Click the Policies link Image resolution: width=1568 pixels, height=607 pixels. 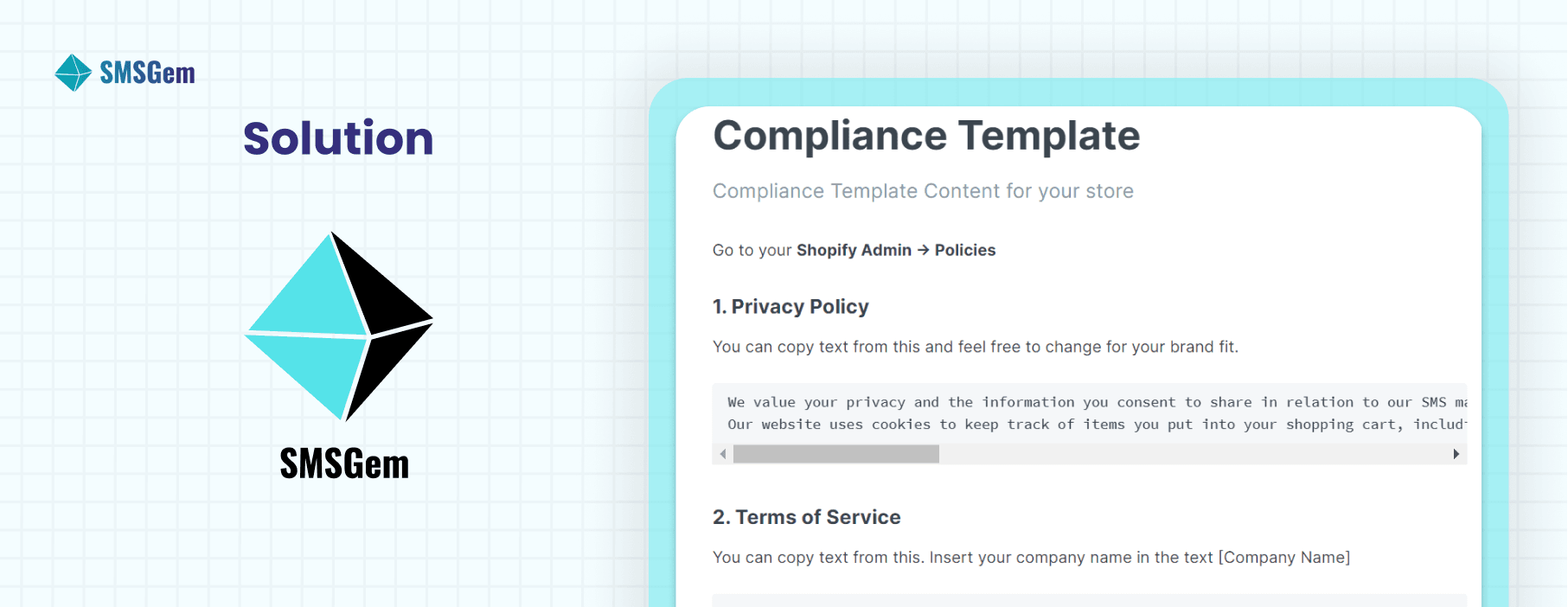point(964,250)
